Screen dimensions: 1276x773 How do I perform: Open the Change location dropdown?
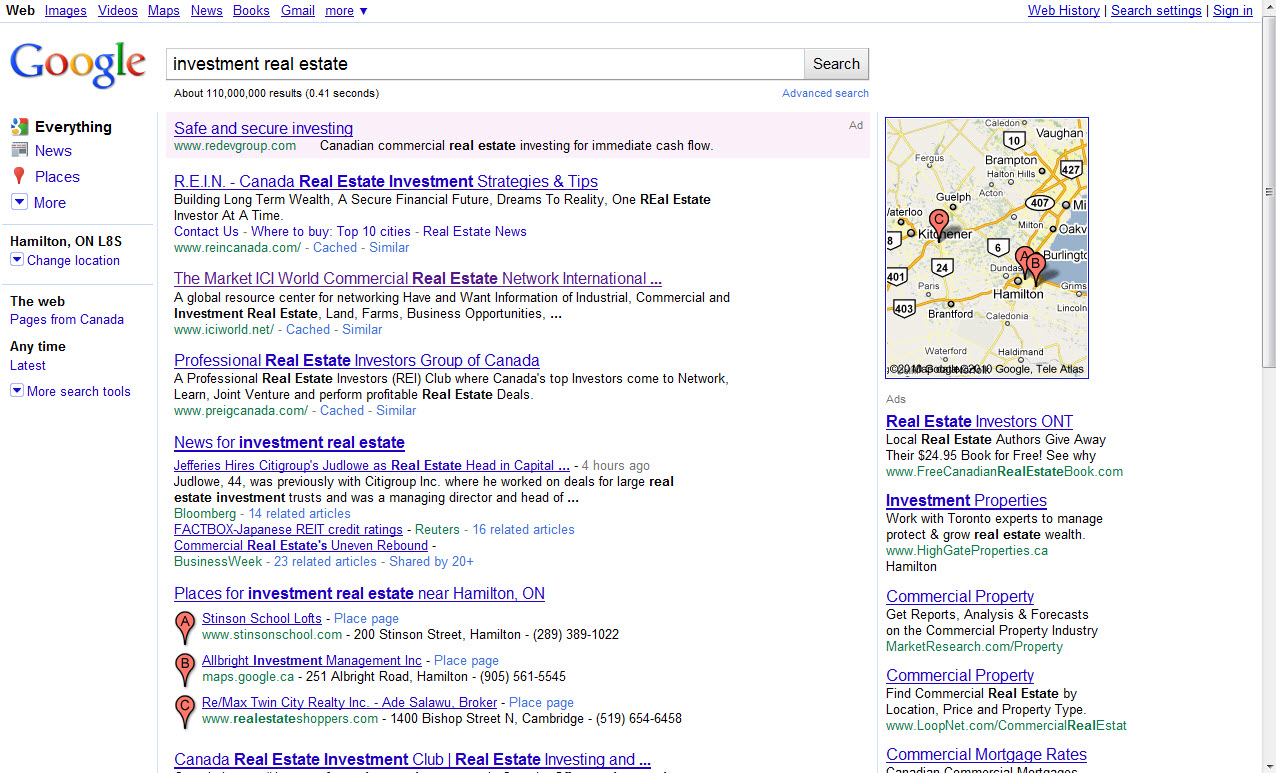coord(16,260)
